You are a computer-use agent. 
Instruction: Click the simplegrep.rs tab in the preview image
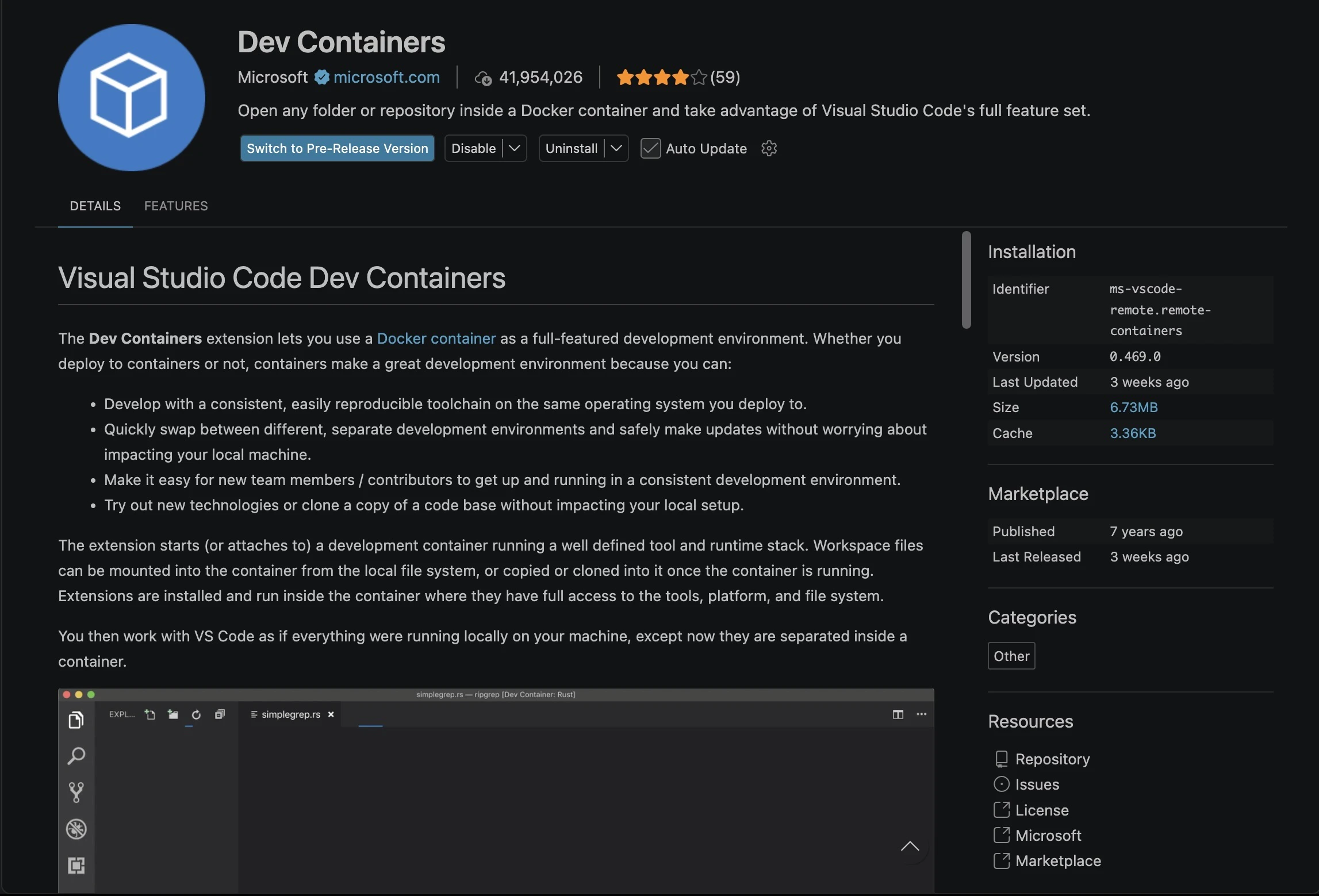(x=290, y=714)
